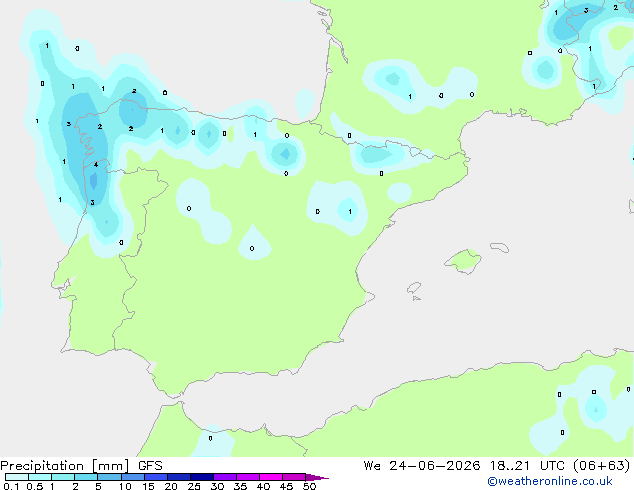Click the 1–2 mm legend swatch

[x=63, y=477]
